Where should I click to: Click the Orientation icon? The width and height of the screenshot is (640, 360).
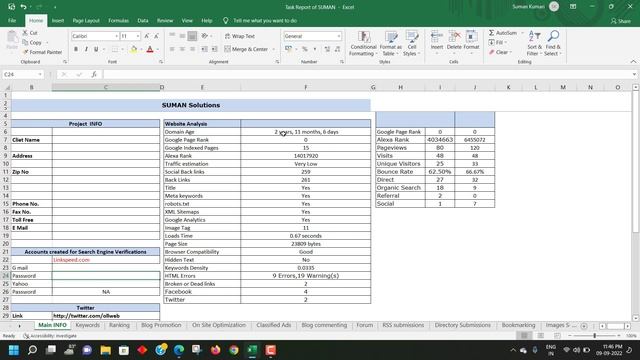pos(205,36)
